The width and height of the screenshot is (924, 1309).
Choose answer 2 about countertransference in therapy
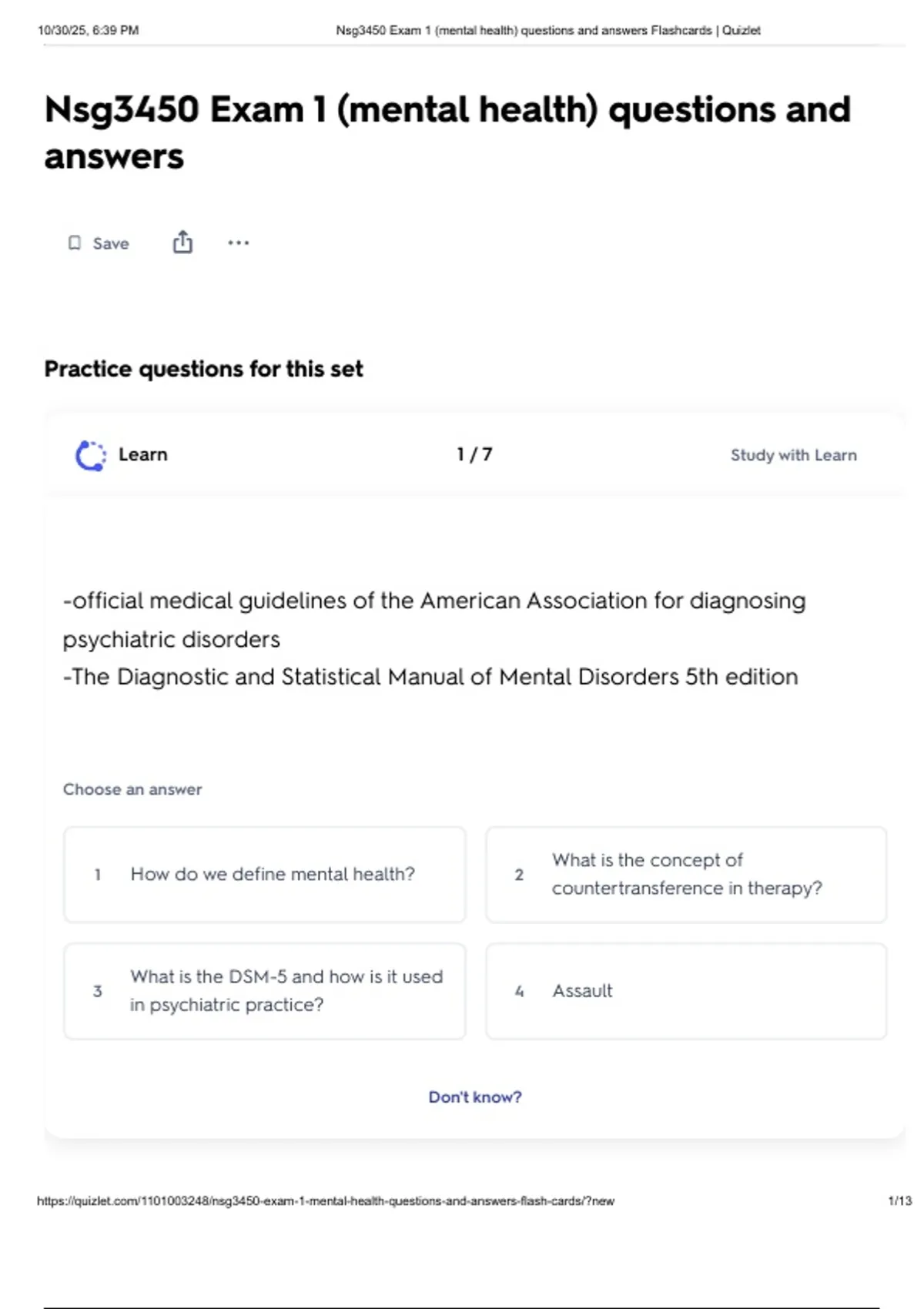pos(686,875)
